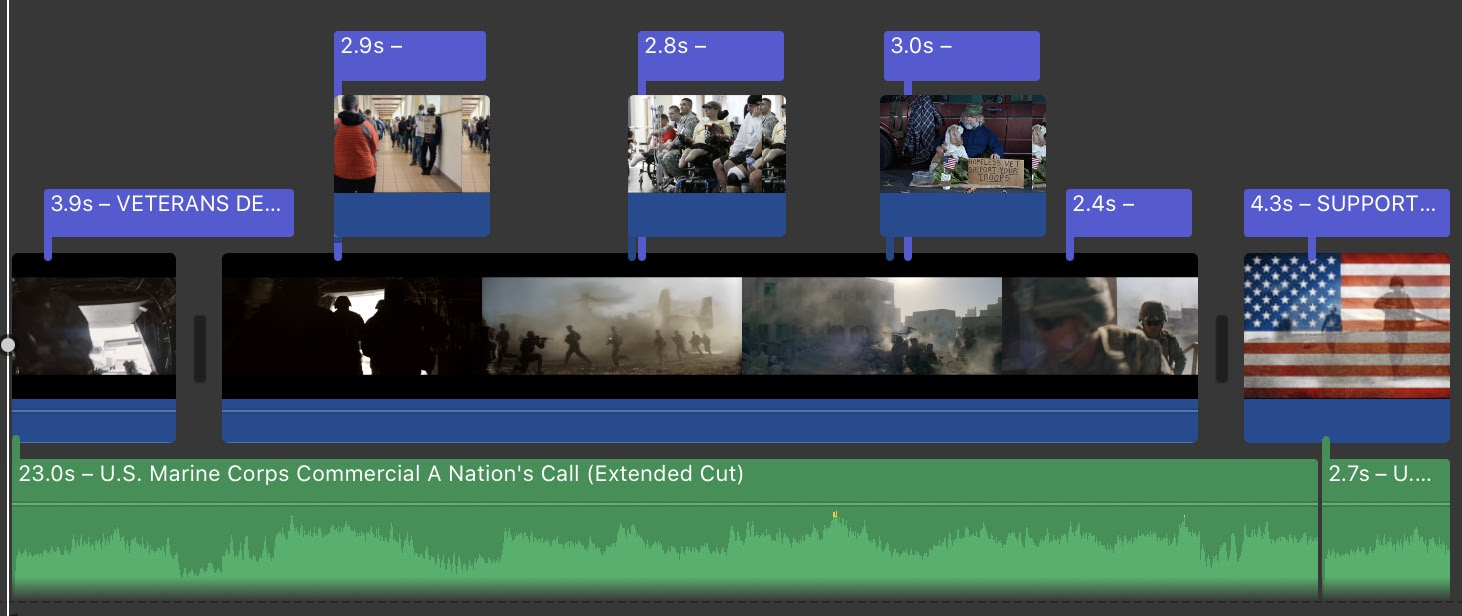Click the volume line of the 23.0s audio clip

click(x=665, y=505)
